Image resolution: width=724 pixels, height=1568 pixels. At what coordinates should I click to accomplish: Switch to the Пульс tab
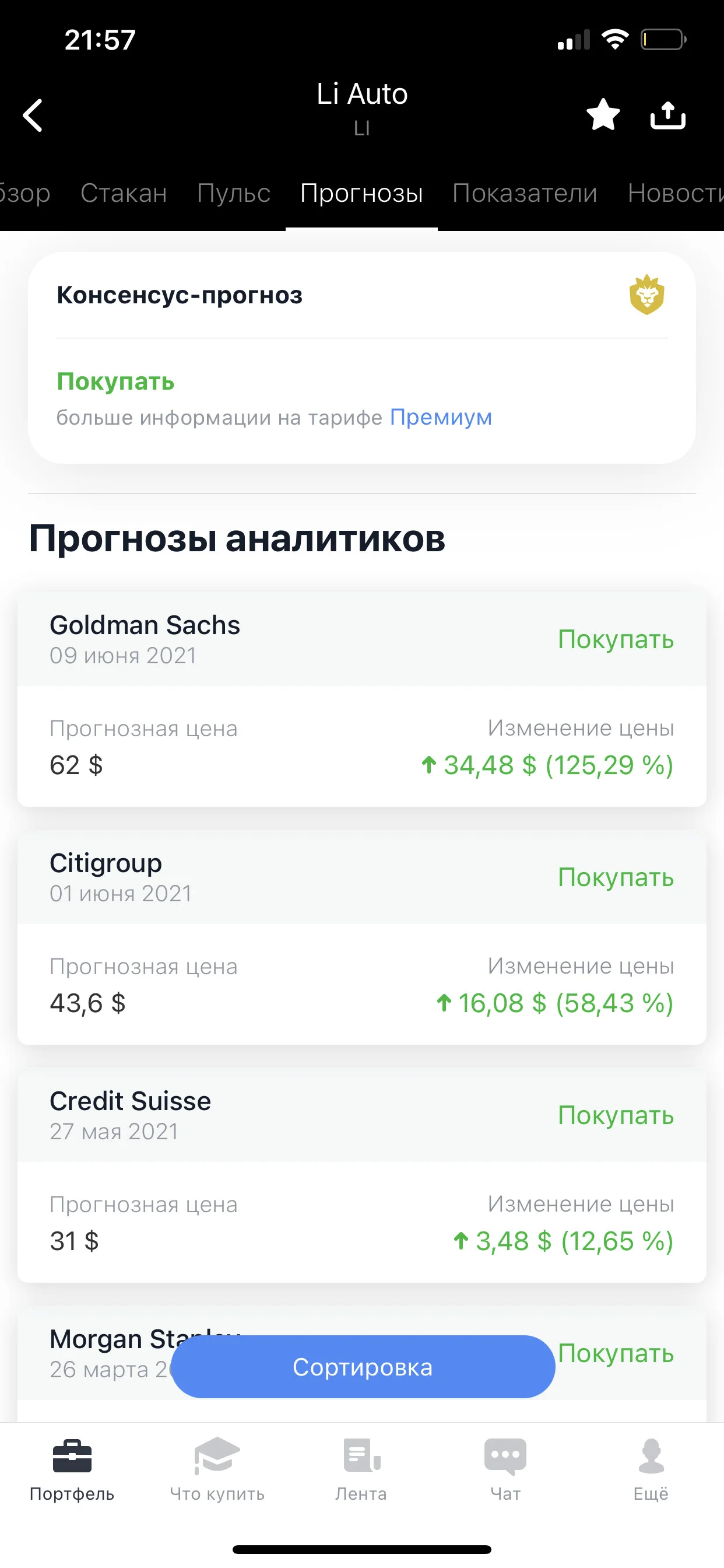point(234,193)
